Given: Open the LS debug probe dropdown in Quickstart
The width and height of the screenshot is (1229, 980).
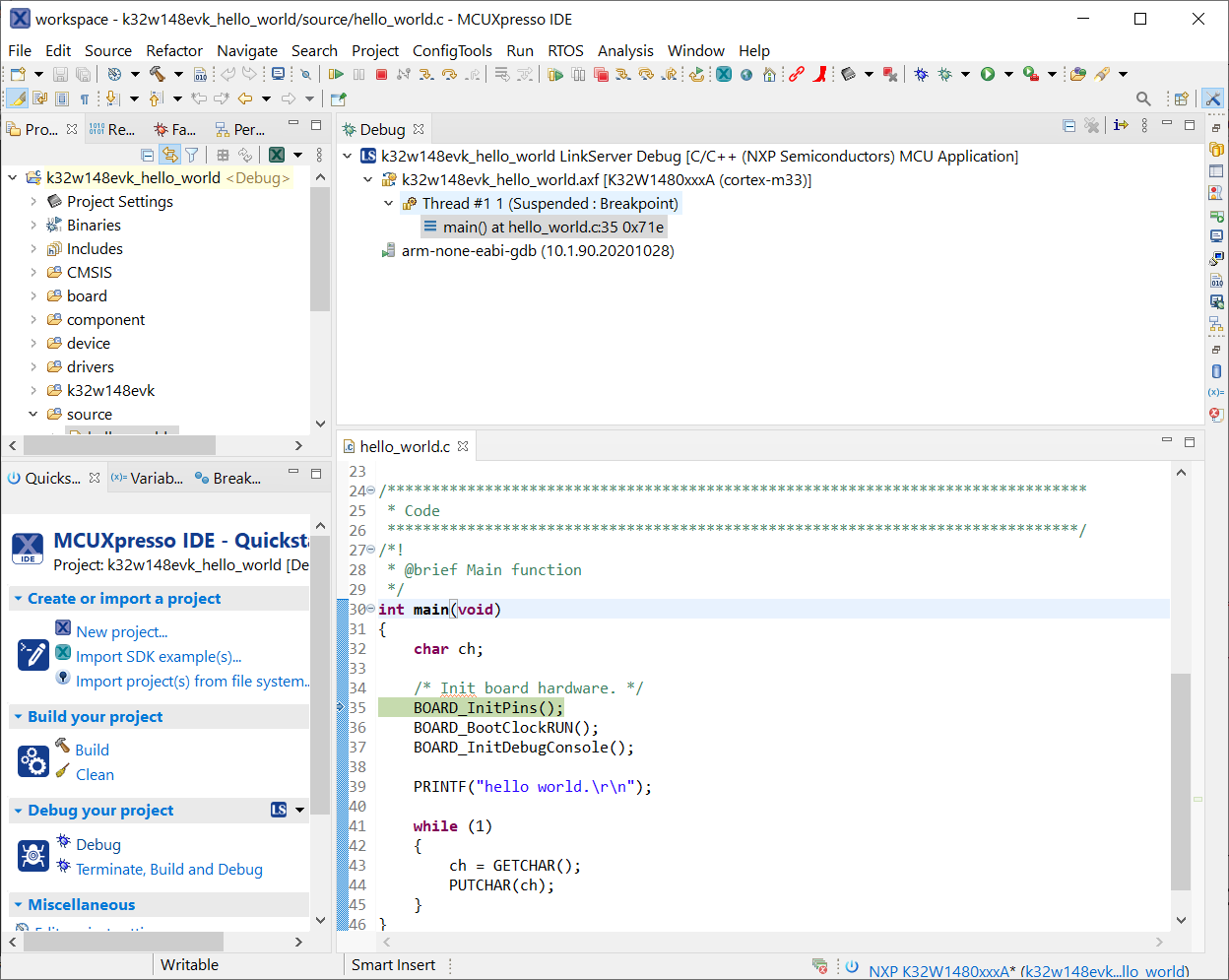Looking at the screenshot, I should coord(299,810).
